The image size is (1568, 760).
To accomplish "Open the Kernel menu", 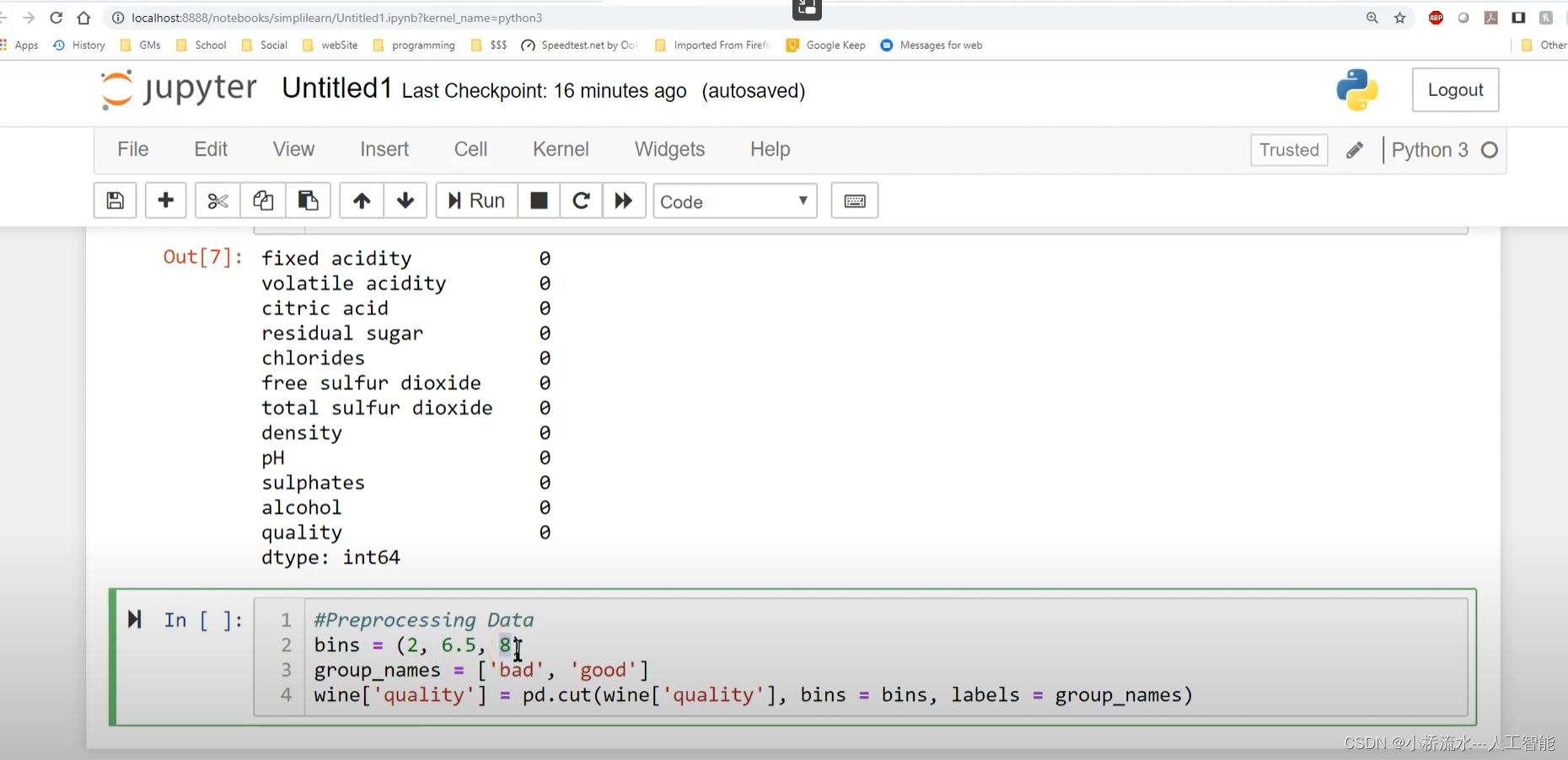I will (561, 149).
